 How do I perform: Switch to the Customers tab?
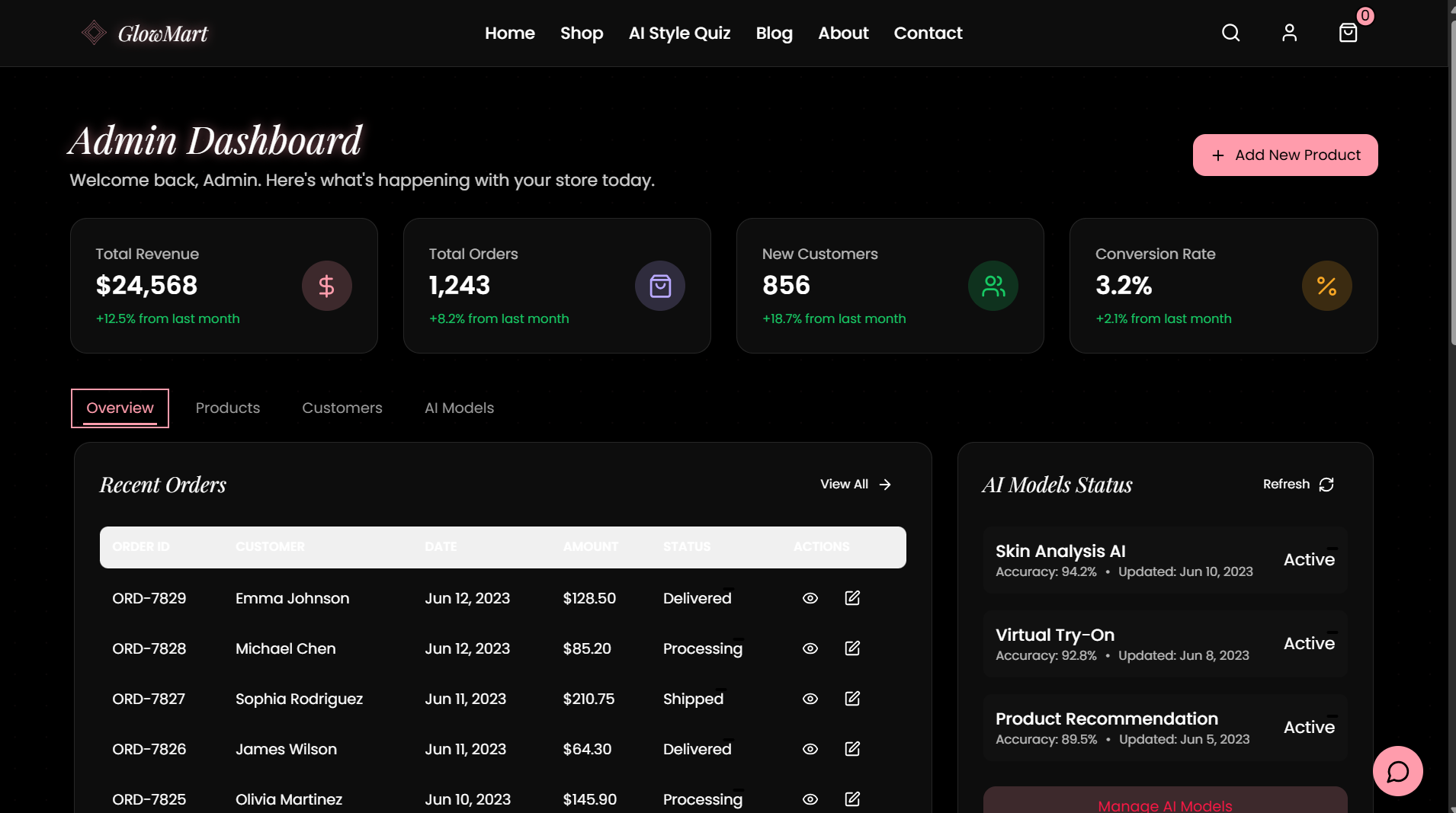click(342, 408)
